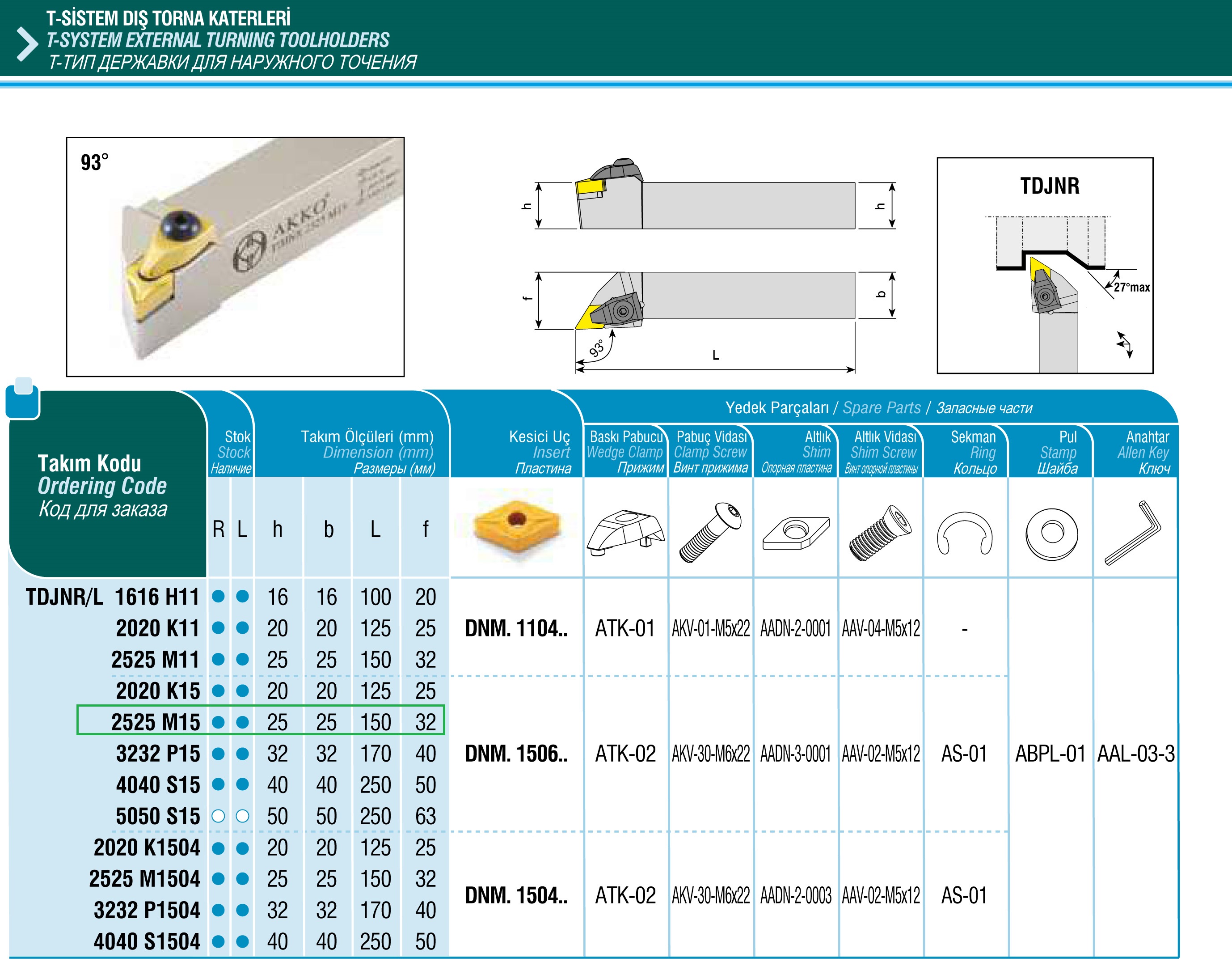Viewport: 1232px width, 966px height.
Task: Click the empty R stock circle for 5050 S15
Action: [x=218, y=816]
